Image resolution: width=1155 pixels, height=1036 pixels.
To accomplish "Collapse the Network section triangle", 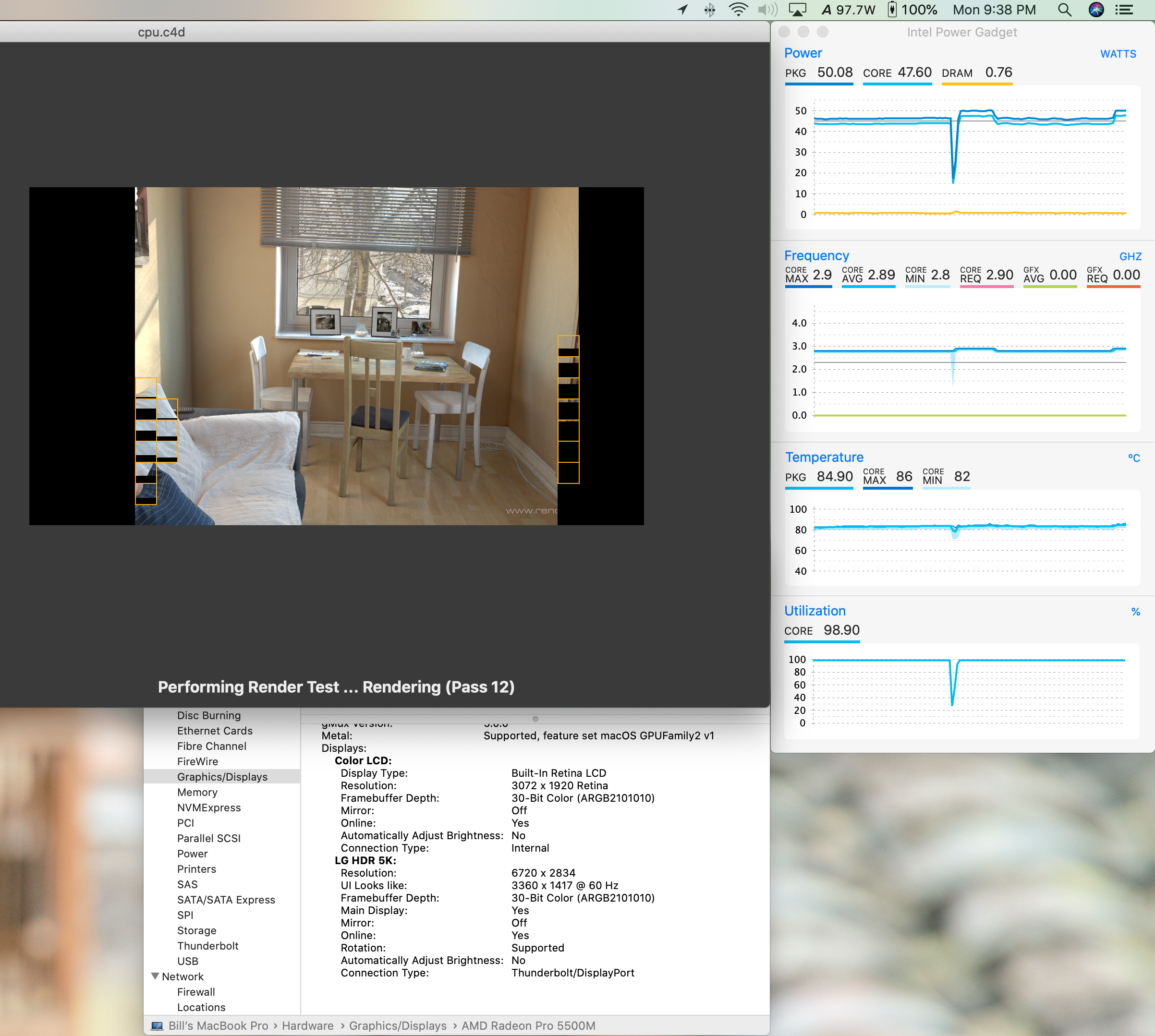I will coord(155,976).
